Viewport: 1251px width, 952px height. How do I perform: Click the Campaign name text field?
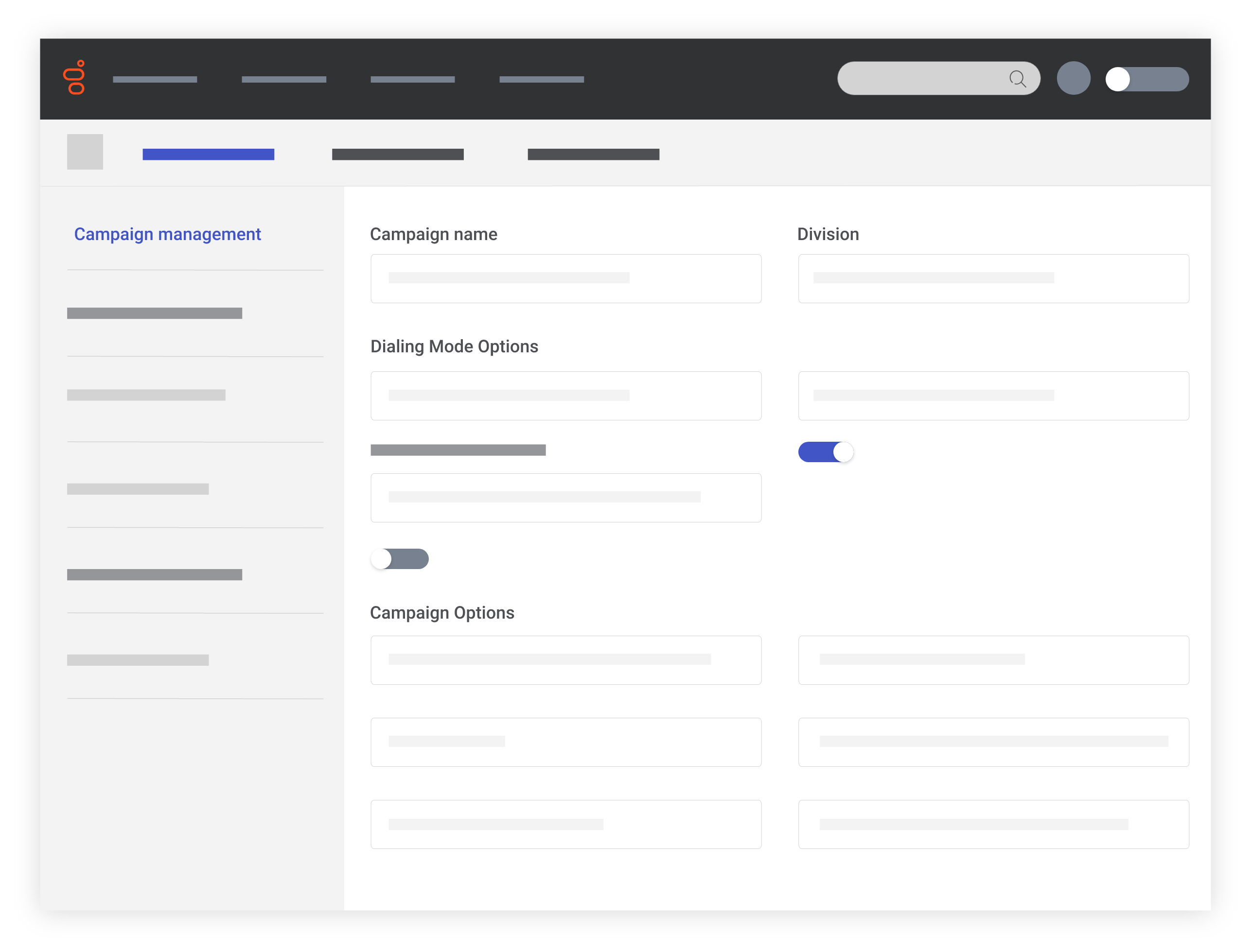pyautogui.click(x=566, y=278)
